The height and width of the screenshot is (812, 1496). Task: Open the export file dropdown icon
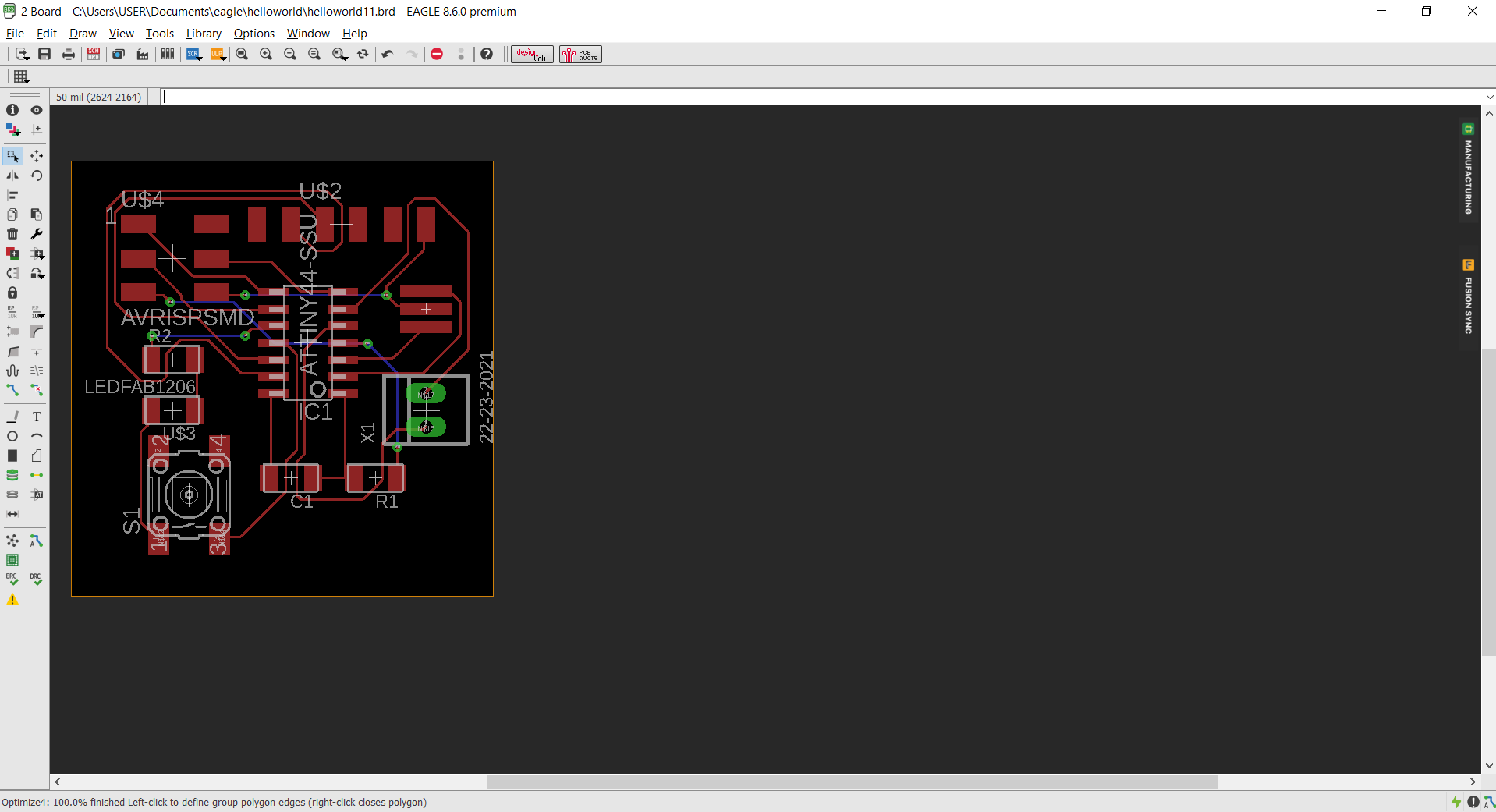pos(22,54)
